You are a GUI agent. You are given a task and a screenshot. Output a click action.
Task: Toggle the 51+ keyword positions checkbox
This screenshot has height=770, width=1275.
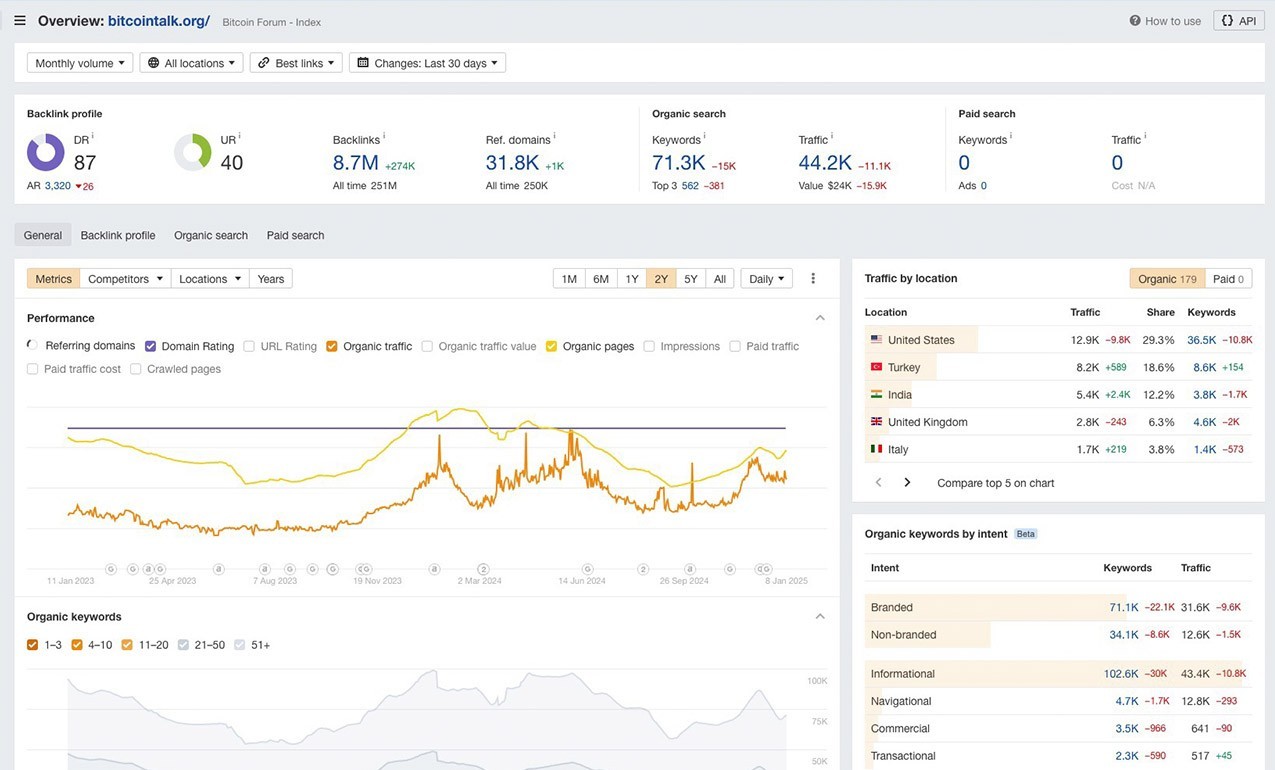pyautogui.click(x=239, y=645)
